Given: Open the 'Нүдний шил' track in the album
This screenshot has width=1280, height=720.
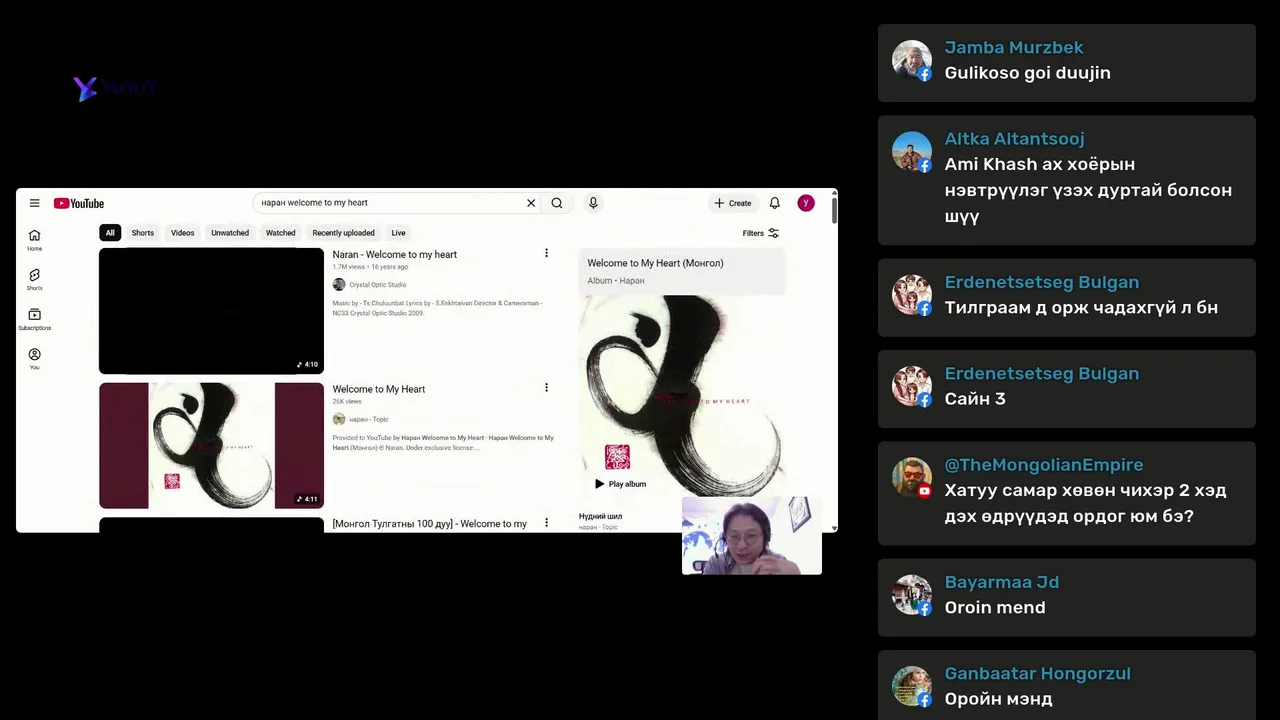Looking at the screenshot, I should click(x=600, y=516).
